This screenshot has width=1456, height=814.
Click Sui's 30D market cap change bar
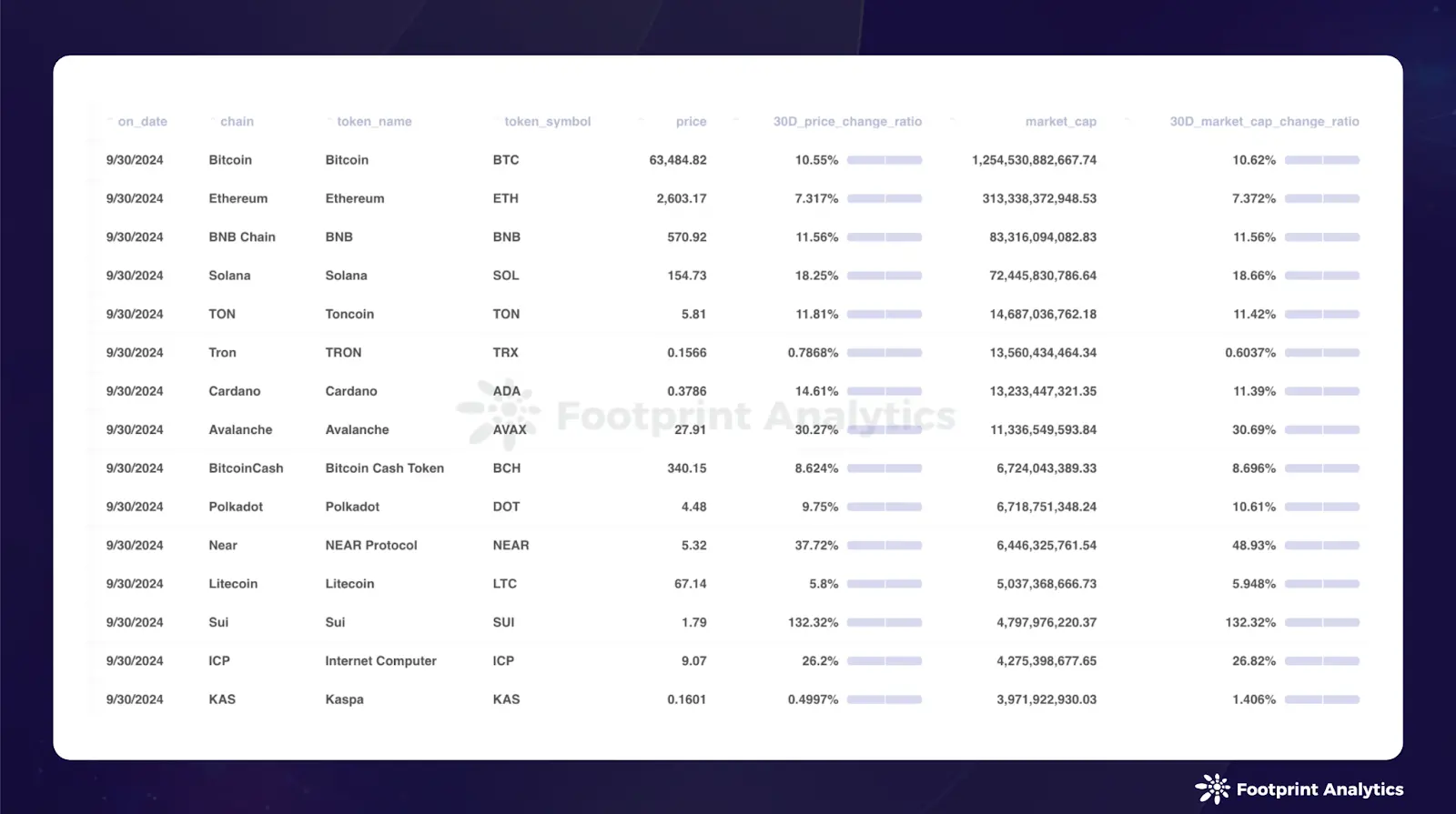(x=1321, y=623)
